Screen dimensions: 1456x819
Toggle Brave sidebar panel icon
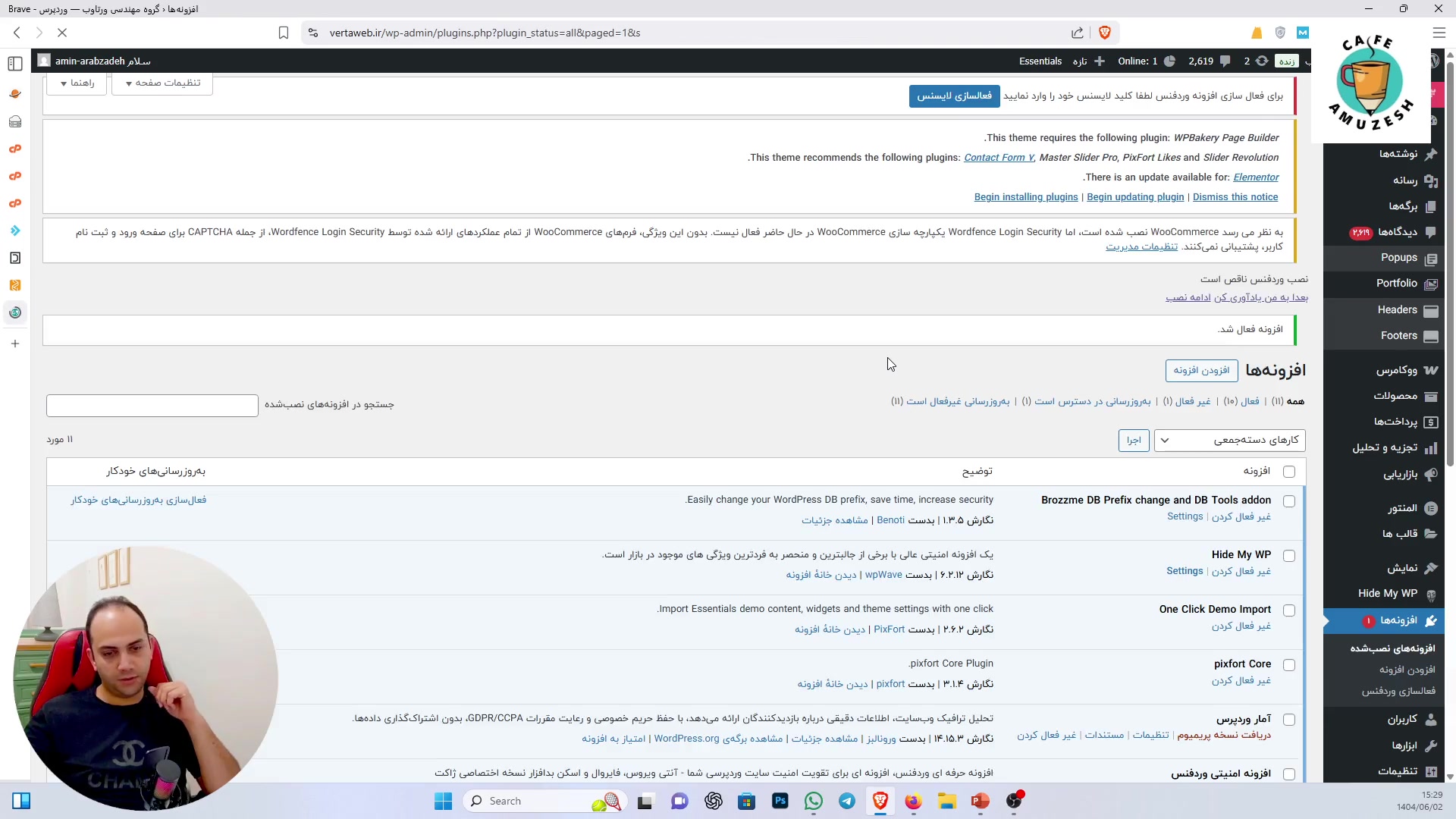[15, 64]
